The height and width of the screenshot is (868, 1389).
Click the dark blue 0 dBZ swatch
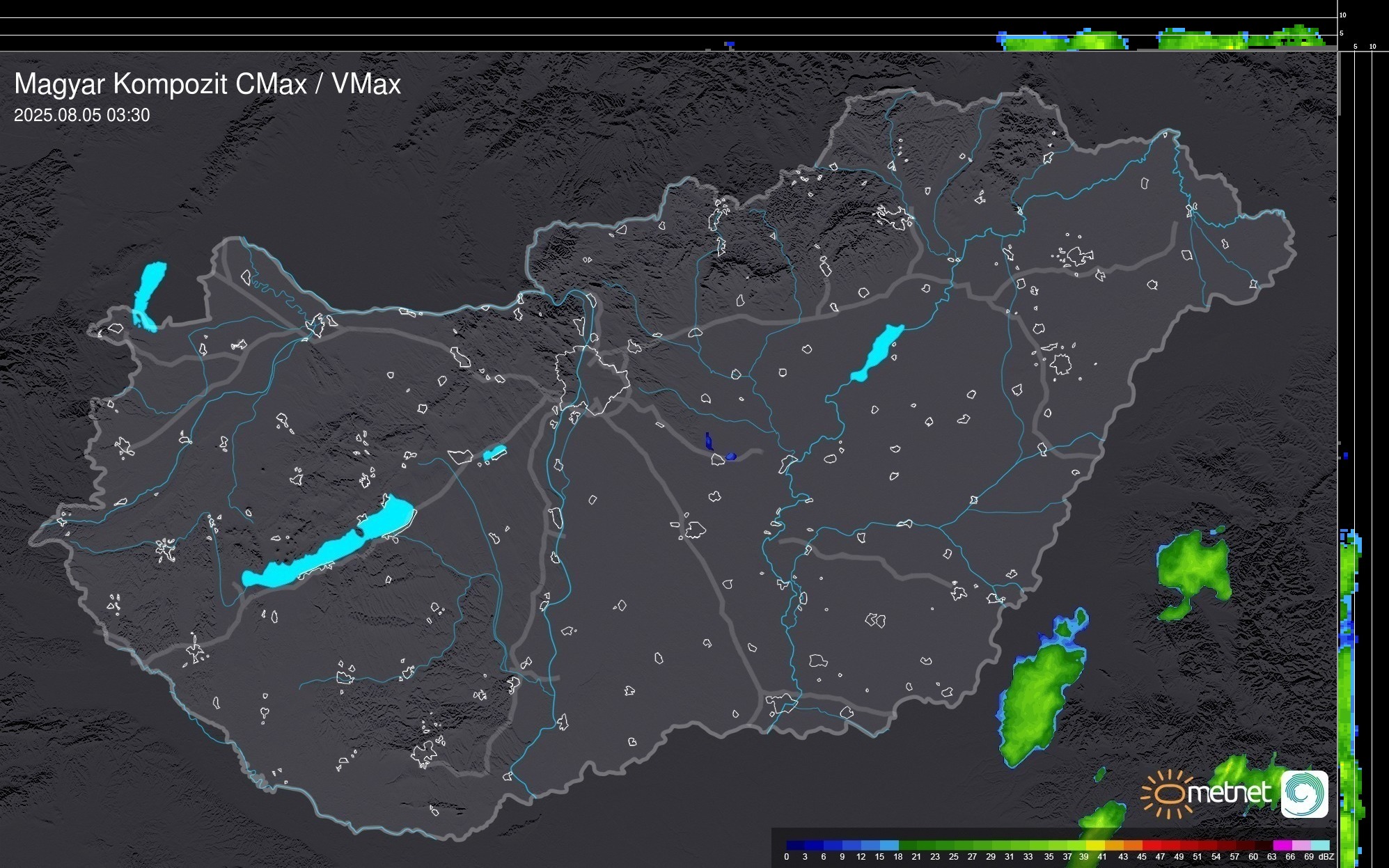pos(796,845)
